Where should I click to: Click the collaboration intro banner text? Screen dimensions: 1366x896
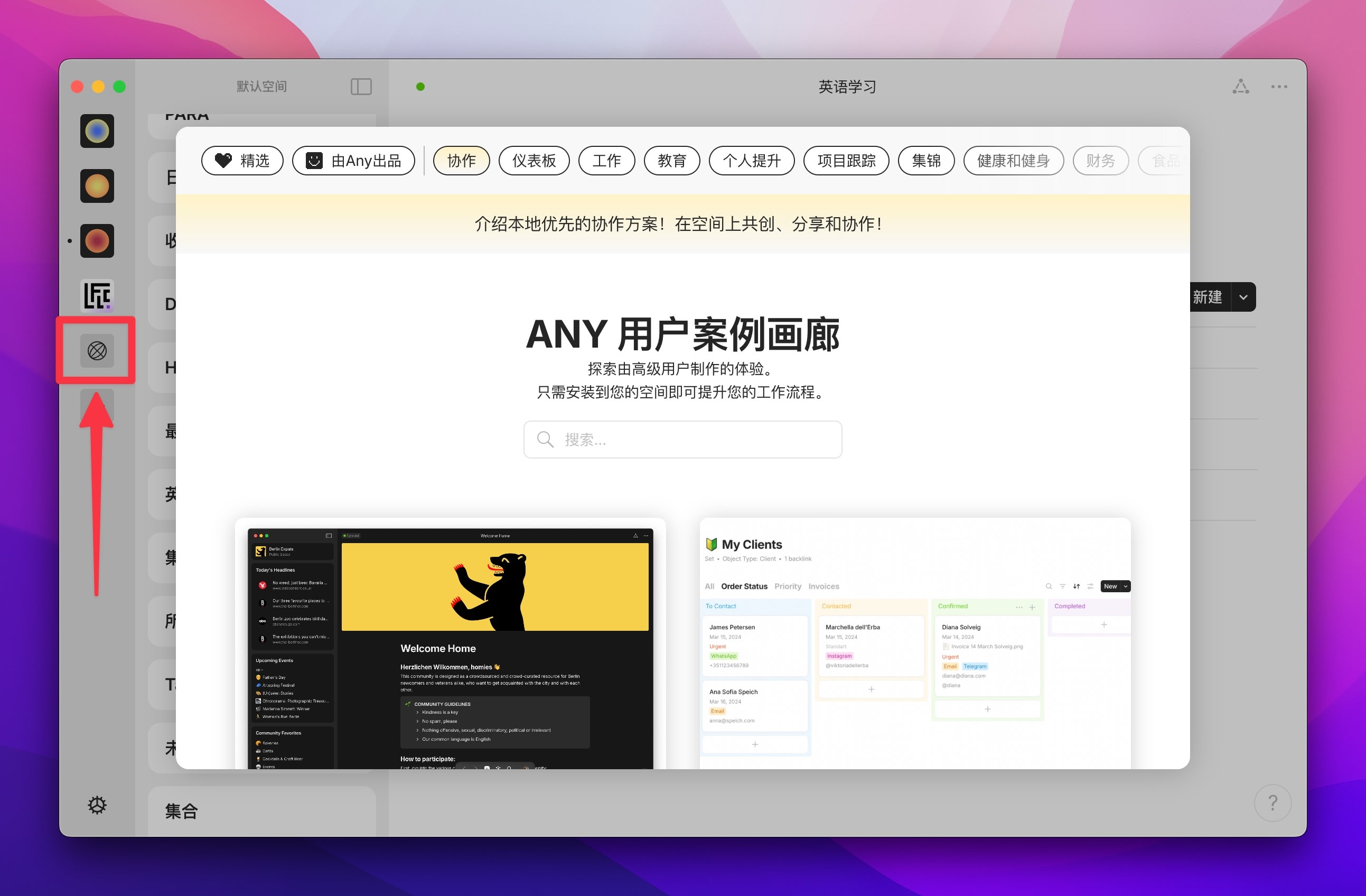[x=678, y=224]
